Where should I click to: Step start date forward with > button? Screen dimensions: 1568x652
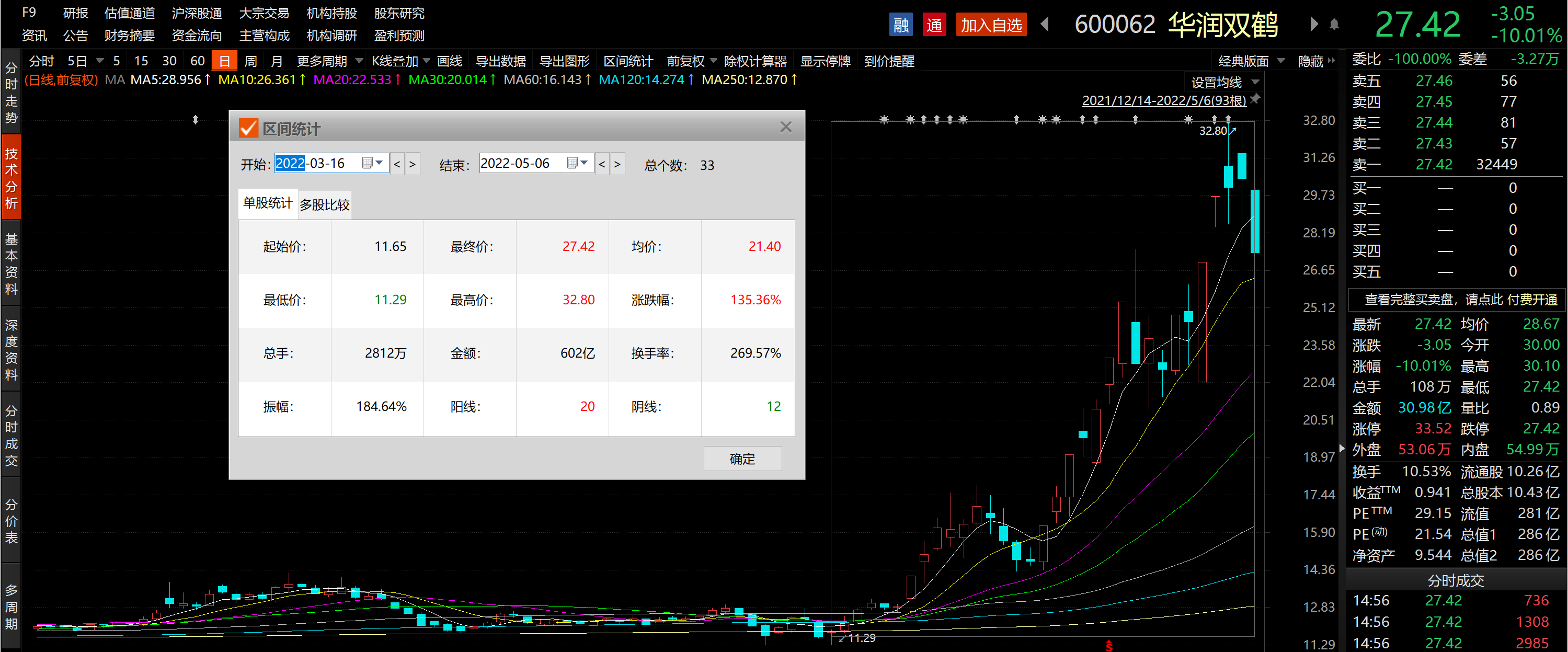[412, 164]
